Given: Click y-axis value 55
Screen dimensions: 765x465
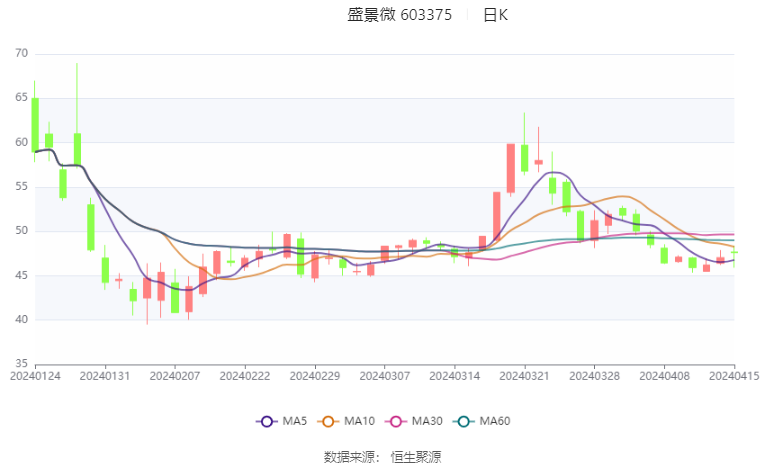Looking at the screenshot, I should pos(21,186).
